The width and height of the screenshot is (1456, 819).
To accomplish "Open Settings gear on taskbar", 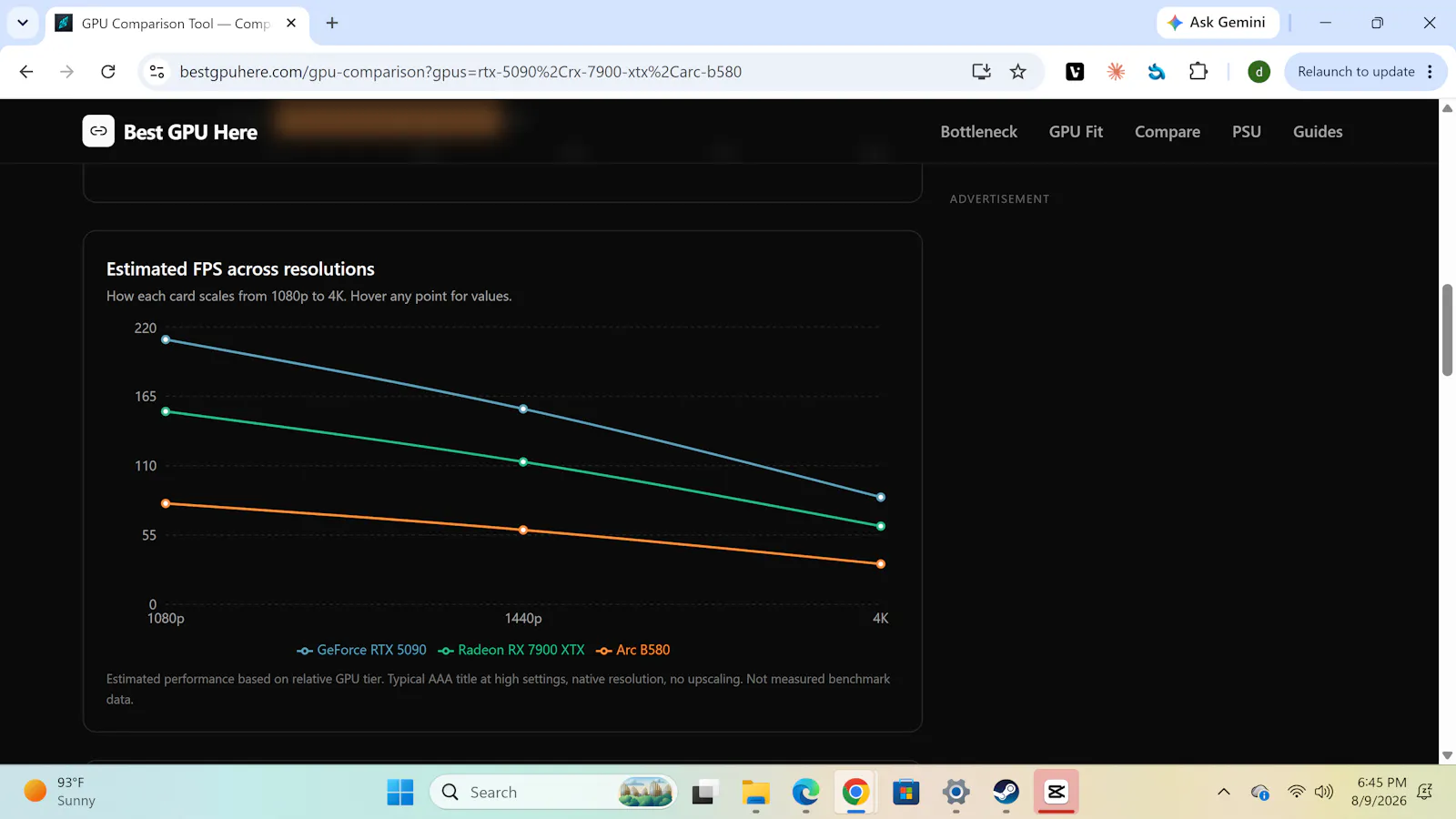I will click(x=955, y=792).
